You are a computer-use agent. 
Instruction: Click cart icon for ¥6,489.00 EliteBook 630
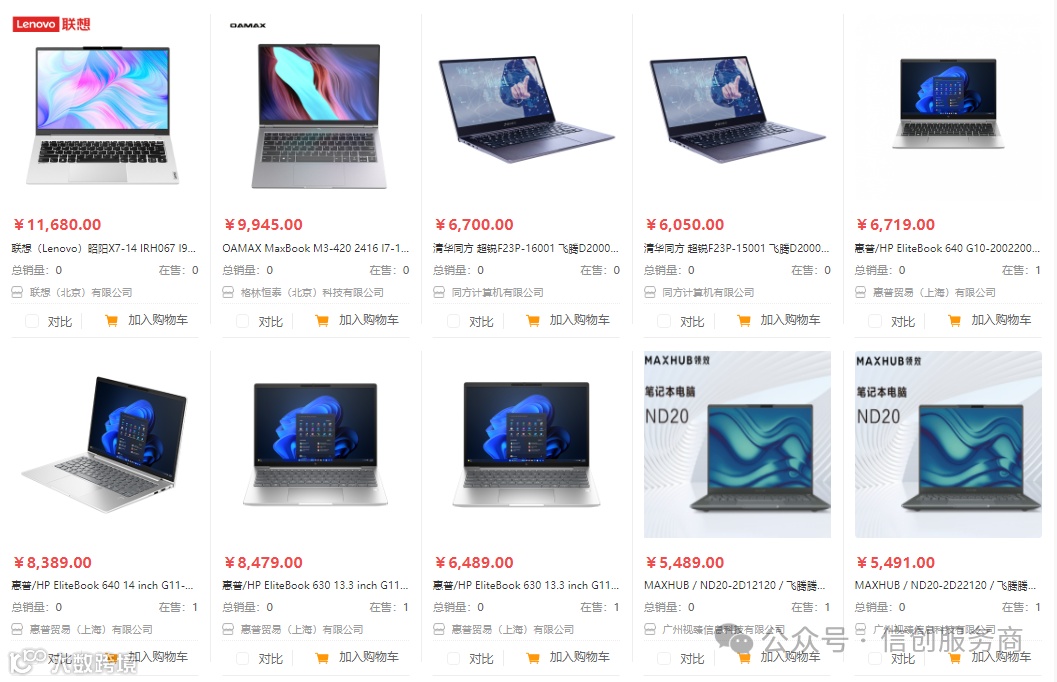(533, 658)
